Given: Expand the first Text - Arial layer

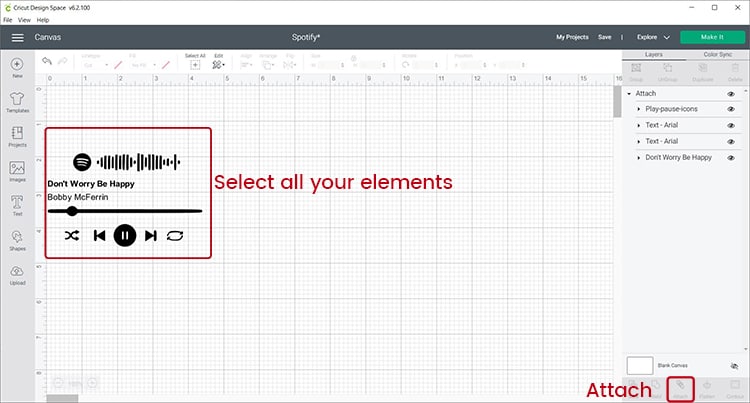Looking at the screenshot, I should coord(639,125).
